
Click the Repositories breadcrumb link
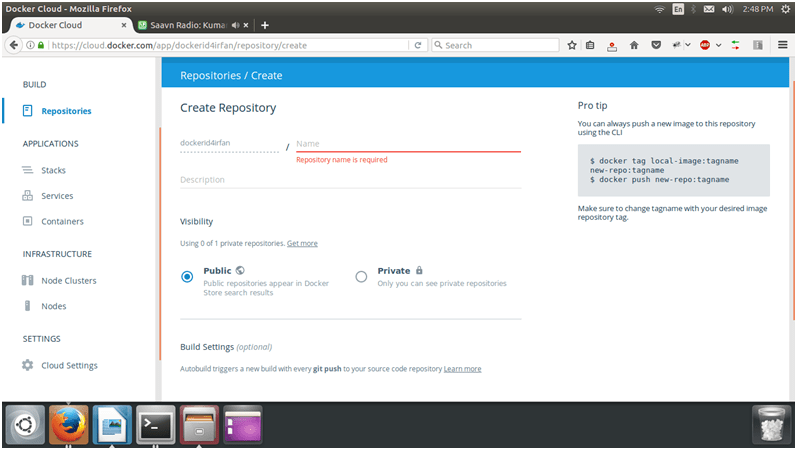click(210, 75)
